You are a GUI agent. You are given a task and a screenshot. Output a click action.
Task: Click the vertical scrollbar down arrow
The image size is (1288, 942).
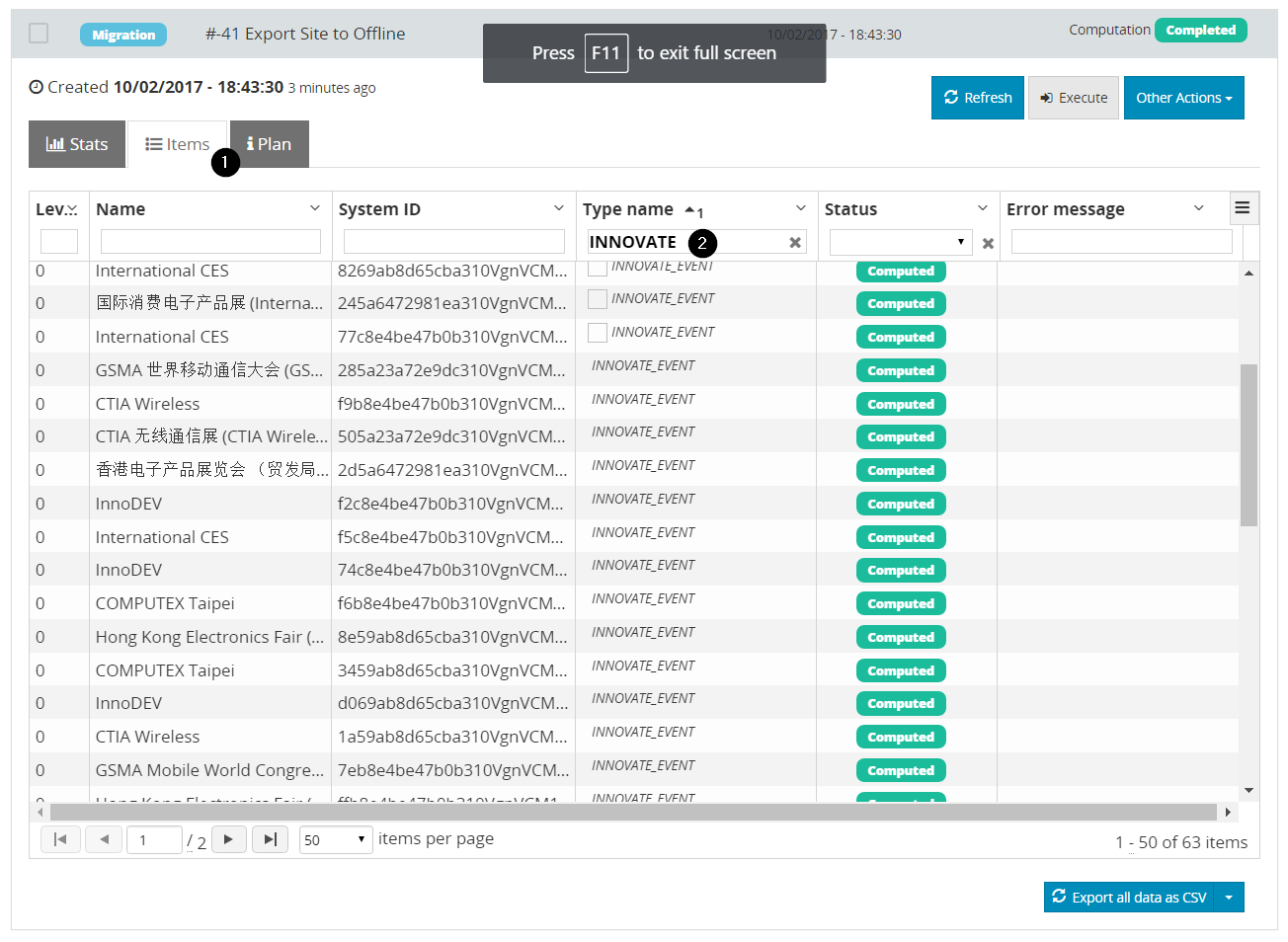1248,791
